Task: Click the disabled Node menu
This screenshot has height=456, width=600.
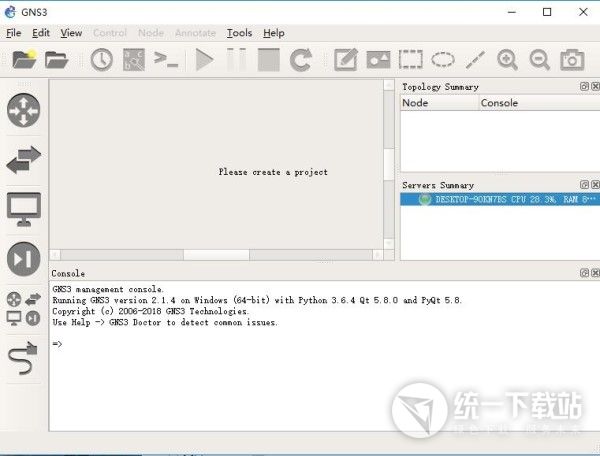Action: [x=151, y=33]
